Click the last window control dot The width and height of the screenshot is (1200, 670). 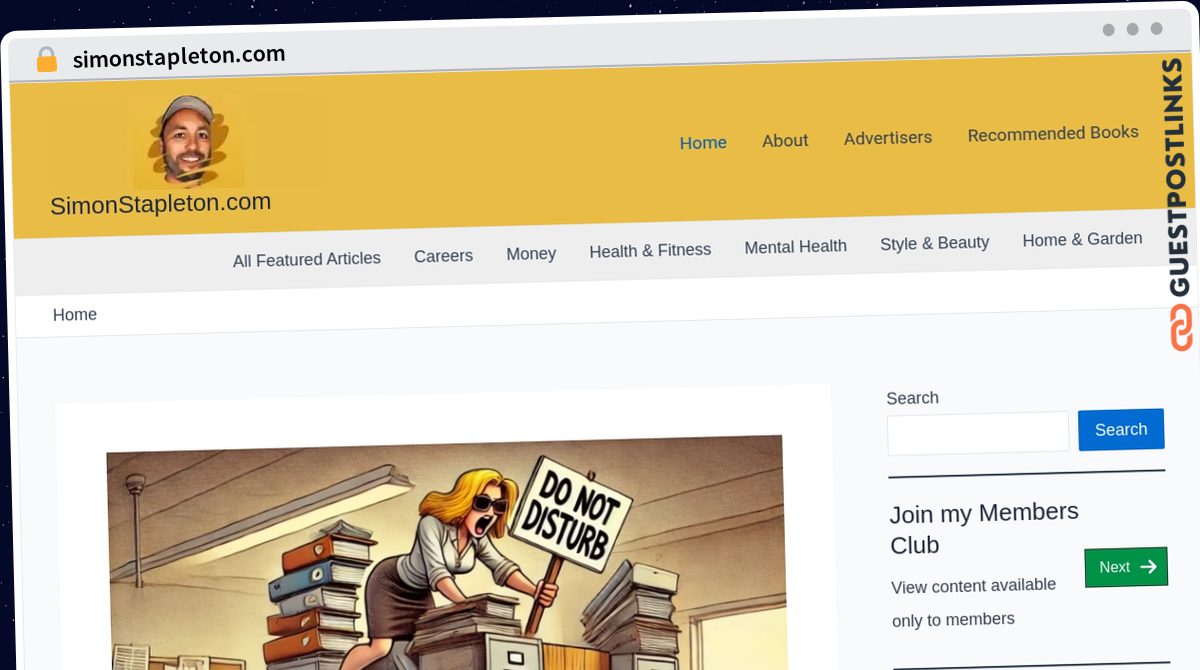1156,29
